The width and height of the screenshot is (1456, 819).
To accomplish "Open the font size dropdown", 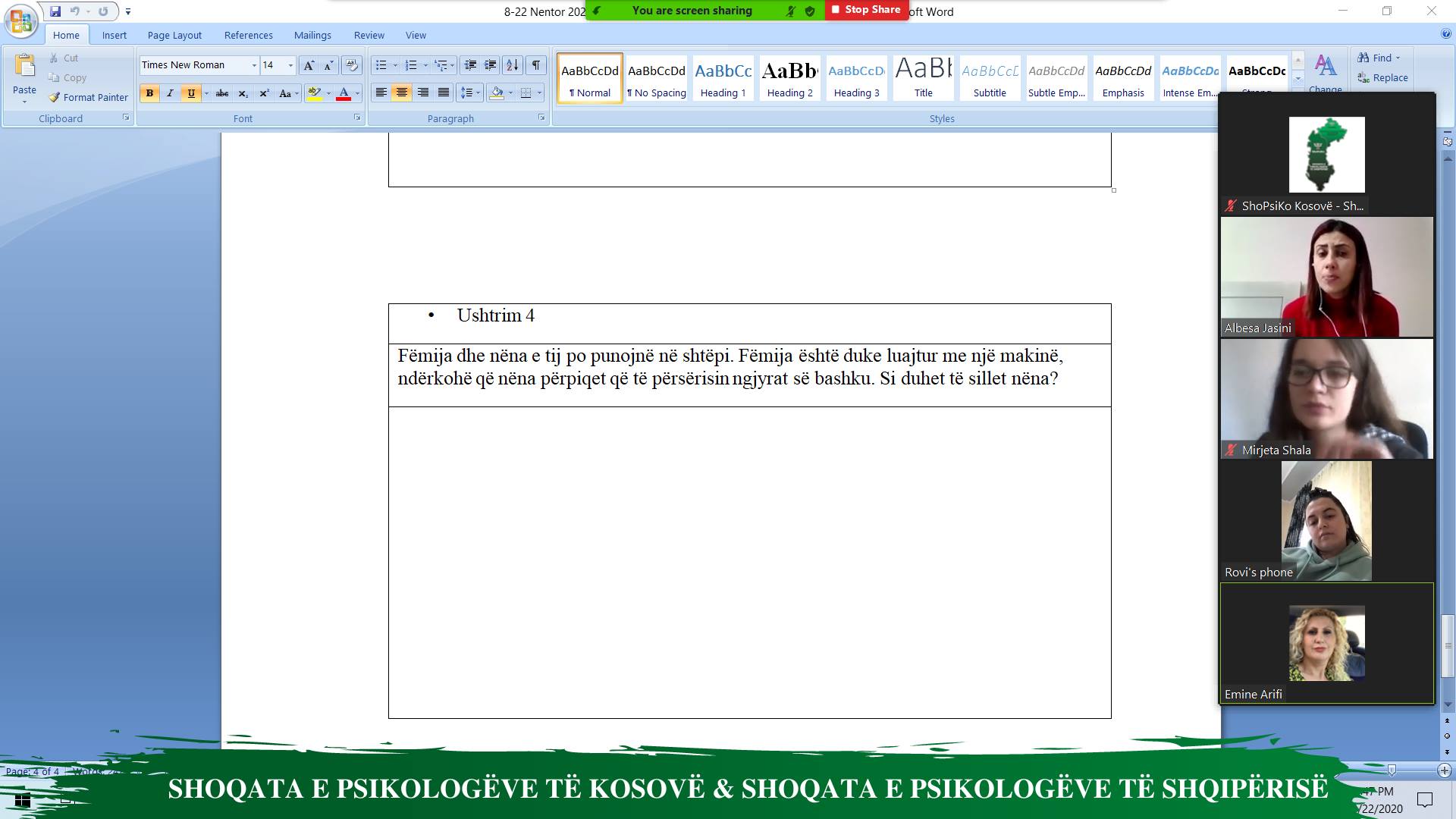I will coord(290,65).
